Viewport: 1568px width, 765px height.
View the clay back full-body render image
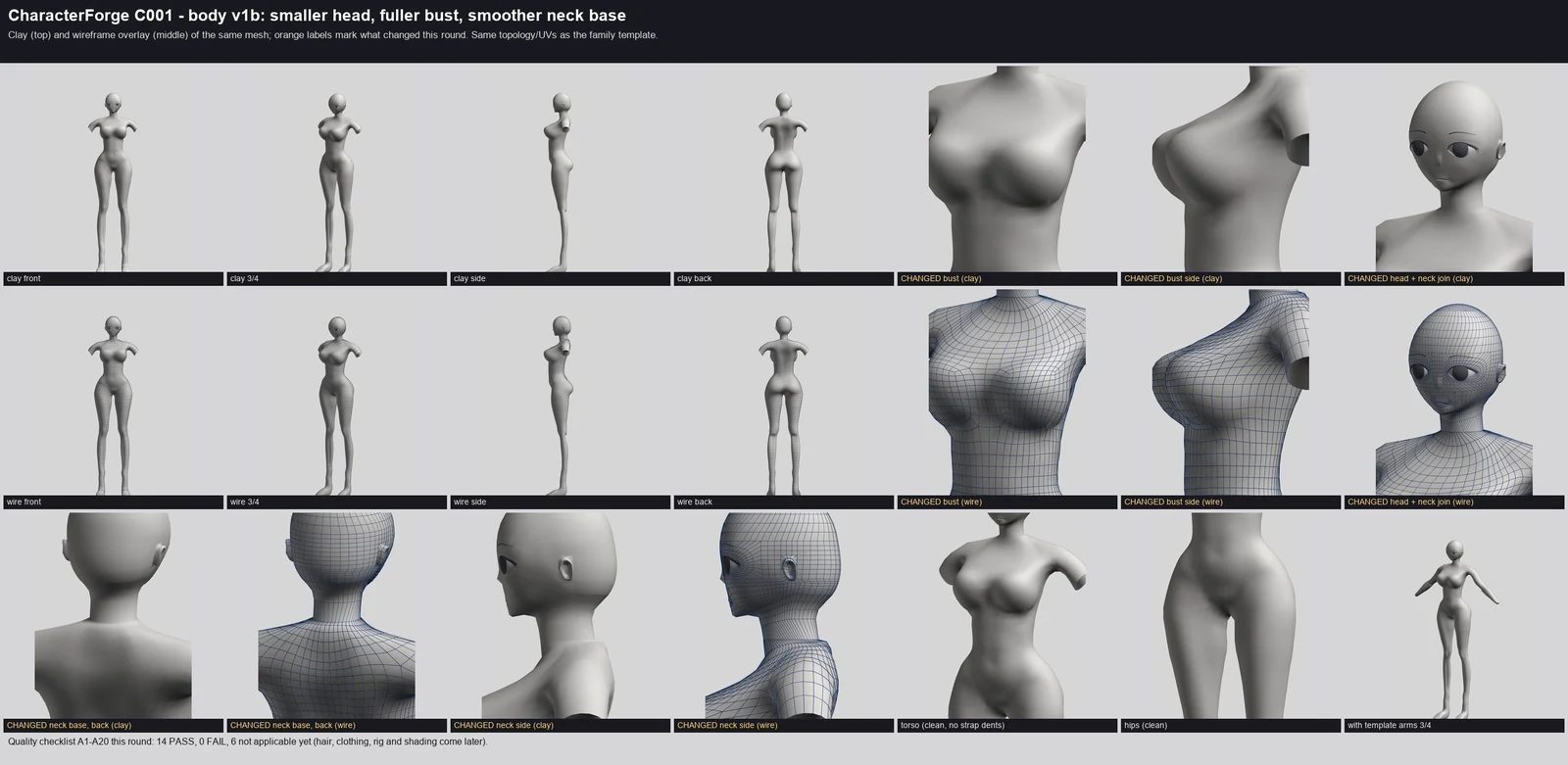[784, 168]
